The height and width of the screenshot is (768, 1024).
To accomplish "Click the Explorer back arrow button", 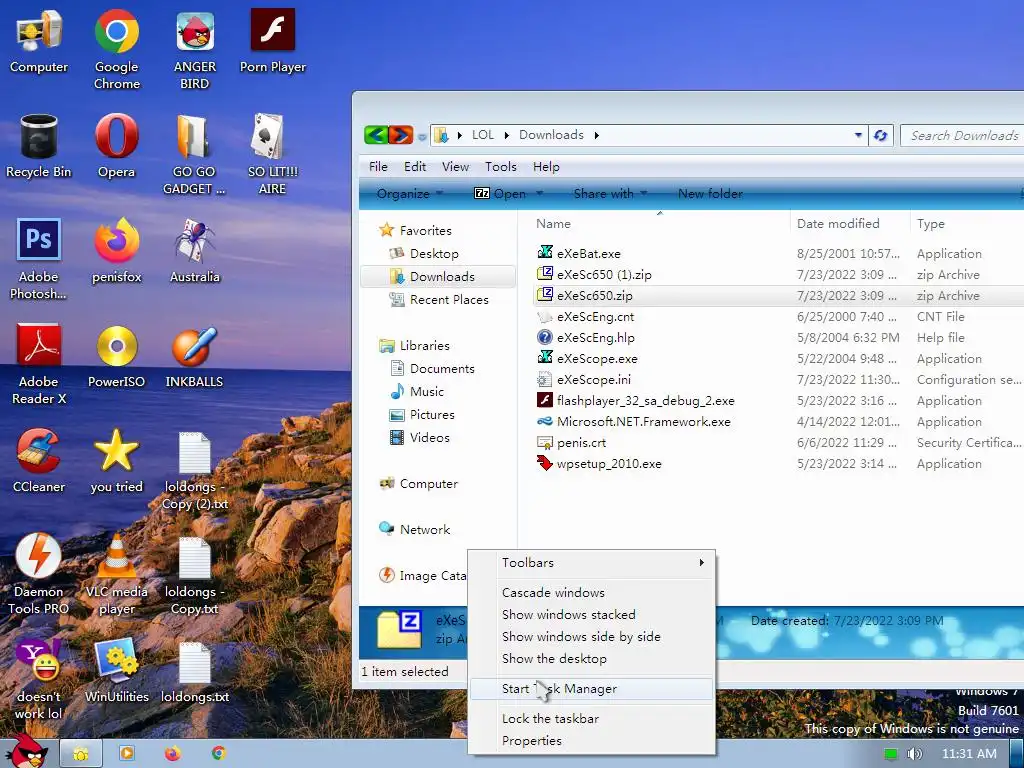I will point(376,135).
